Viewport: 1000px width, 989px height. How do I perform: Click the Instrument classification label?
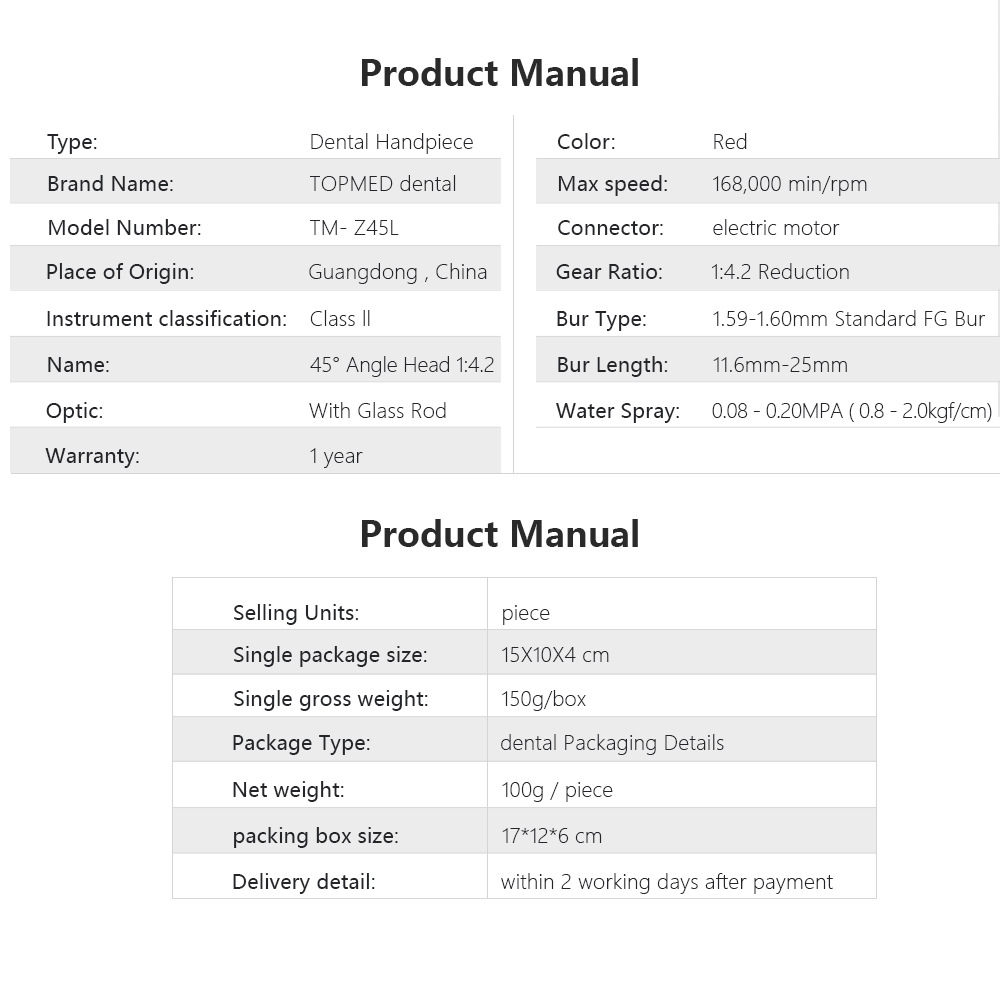166,319
